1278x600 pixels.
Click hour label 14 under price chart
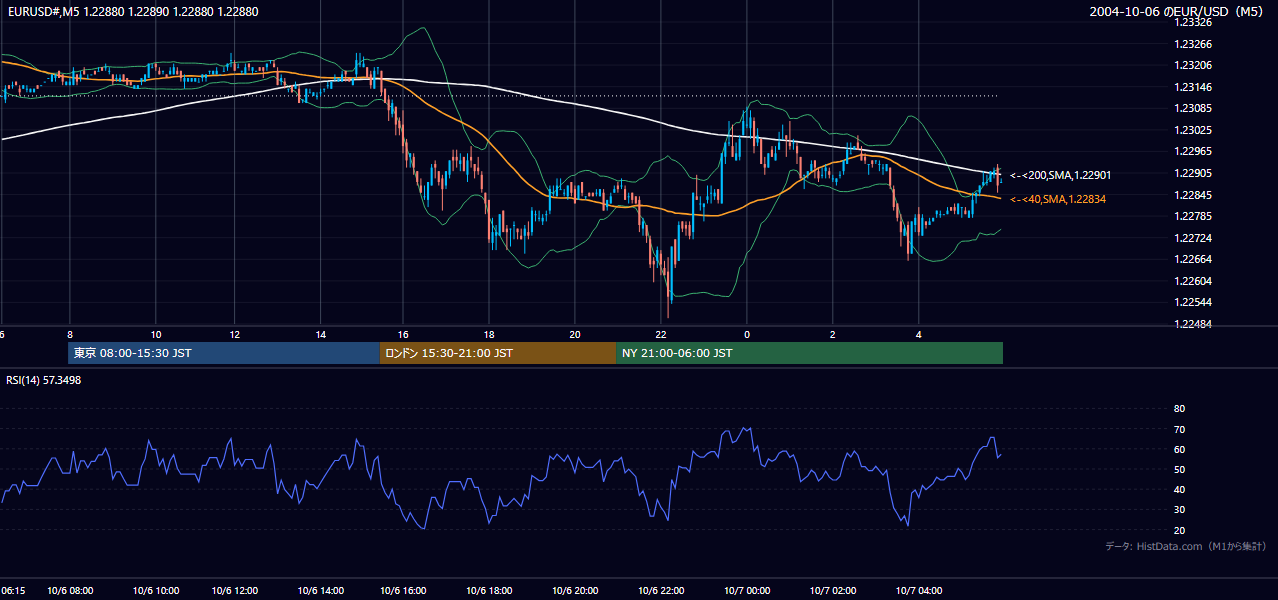321,334
